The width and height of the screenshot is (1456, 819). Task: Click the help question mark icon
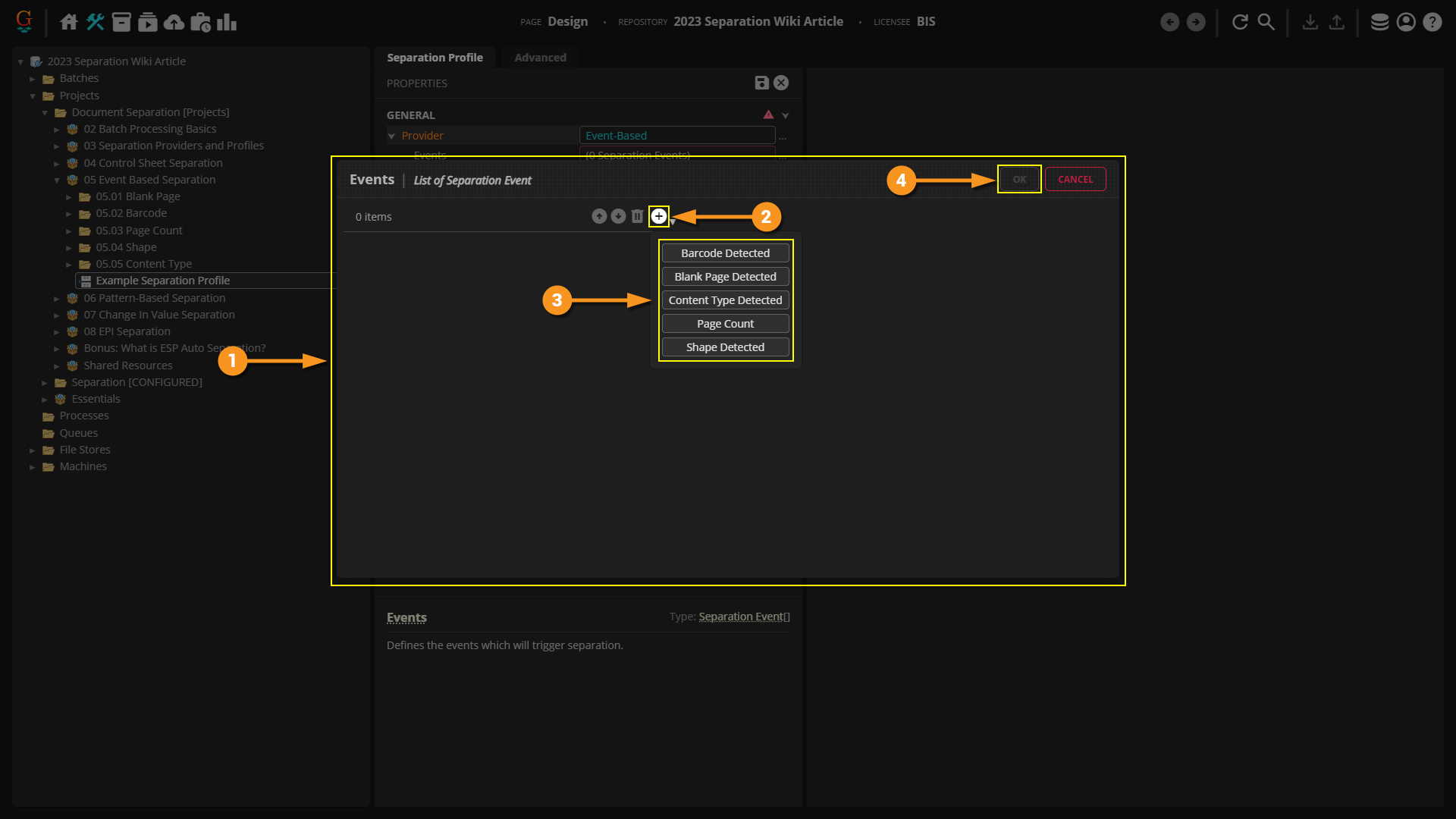tap(1432, 22)
